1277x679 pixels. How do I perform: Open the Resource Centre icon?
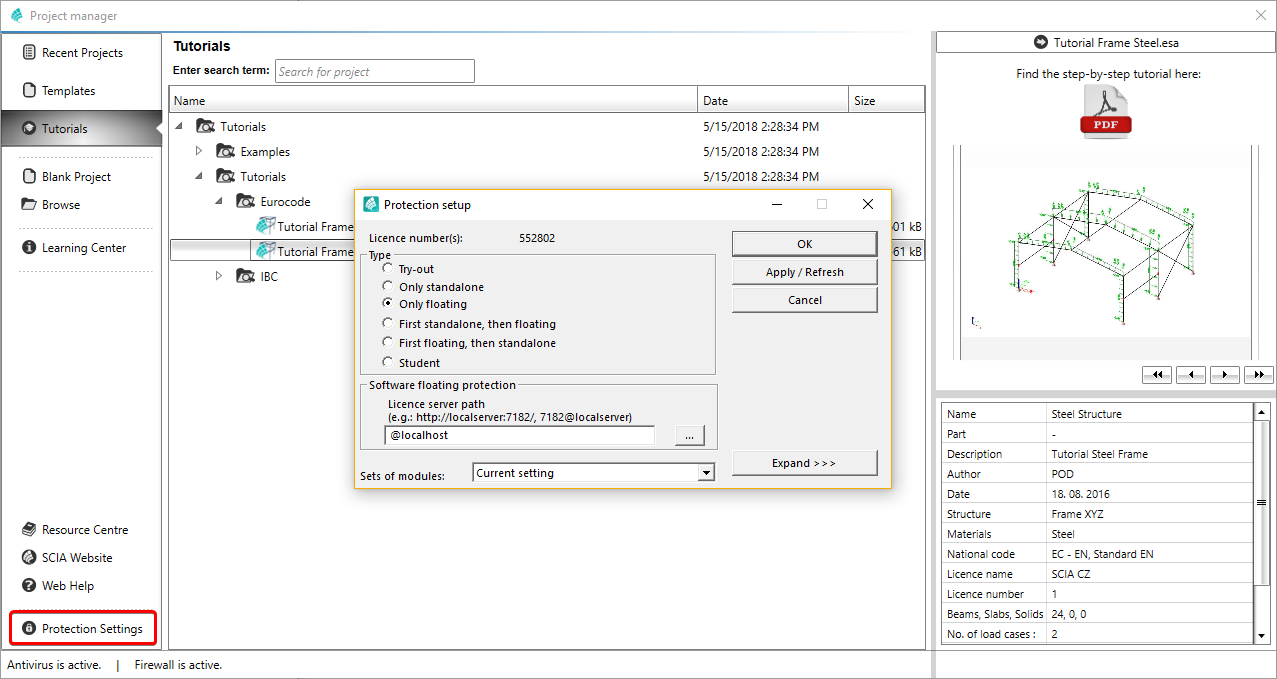coord(29,530)
